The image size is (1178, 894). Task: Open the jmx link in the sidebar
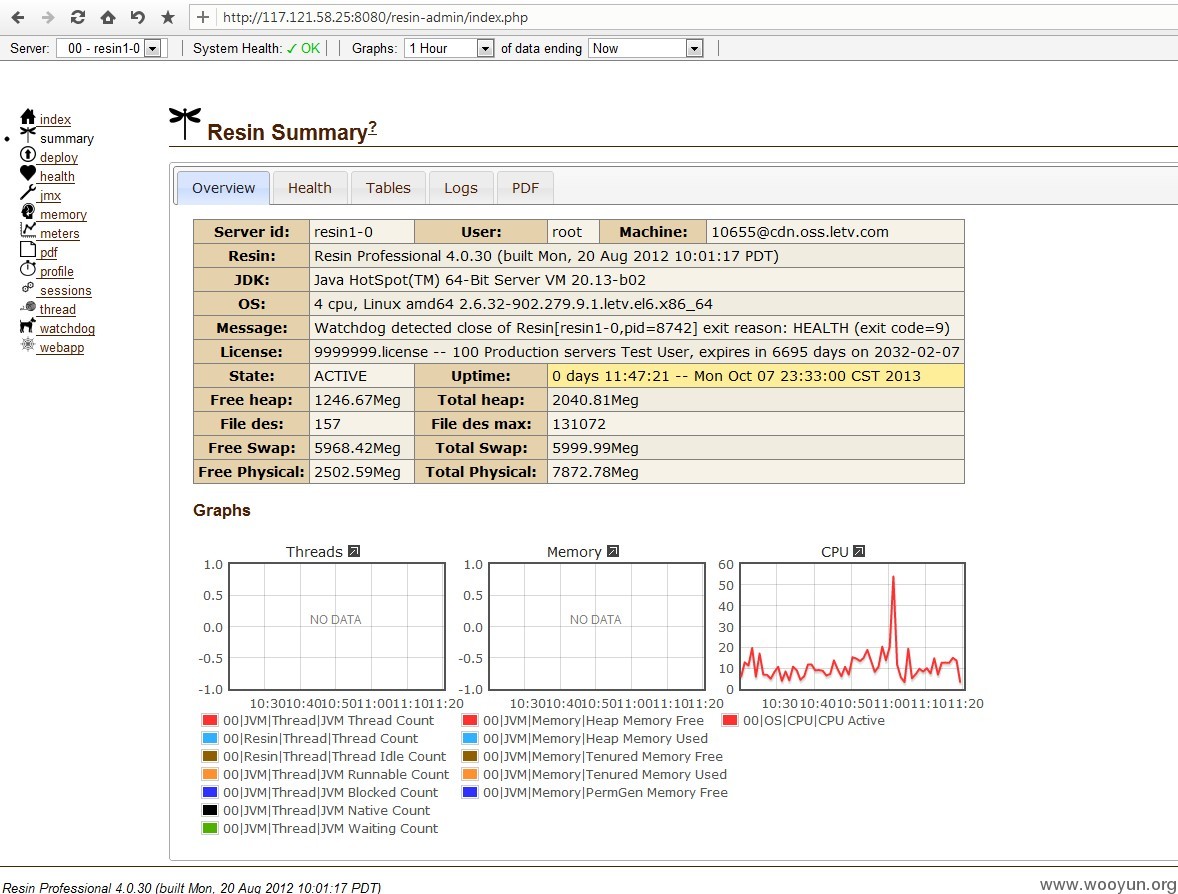click(x=50, y=196)
